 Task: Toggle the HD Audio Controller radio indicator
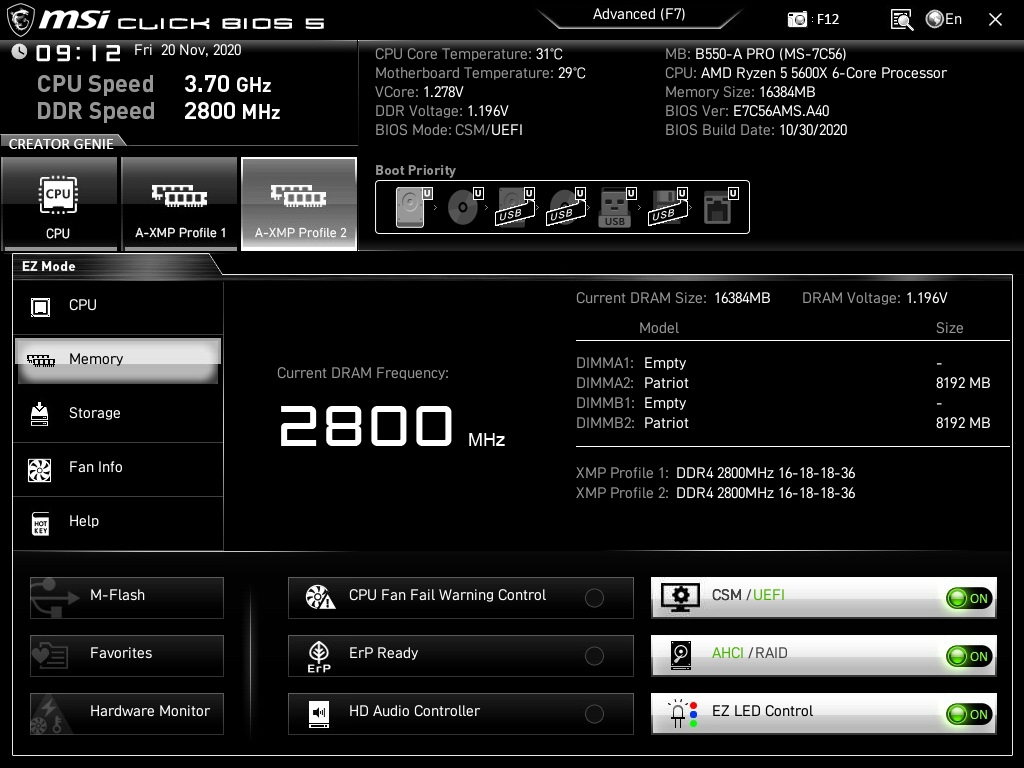(x=594, y=714)
